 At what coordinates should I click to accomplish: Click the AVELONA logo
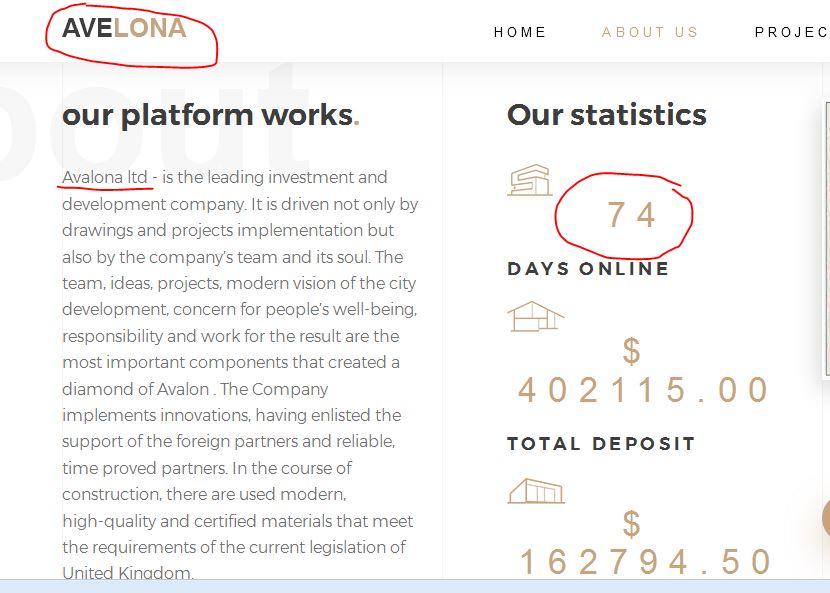[124, 28]
